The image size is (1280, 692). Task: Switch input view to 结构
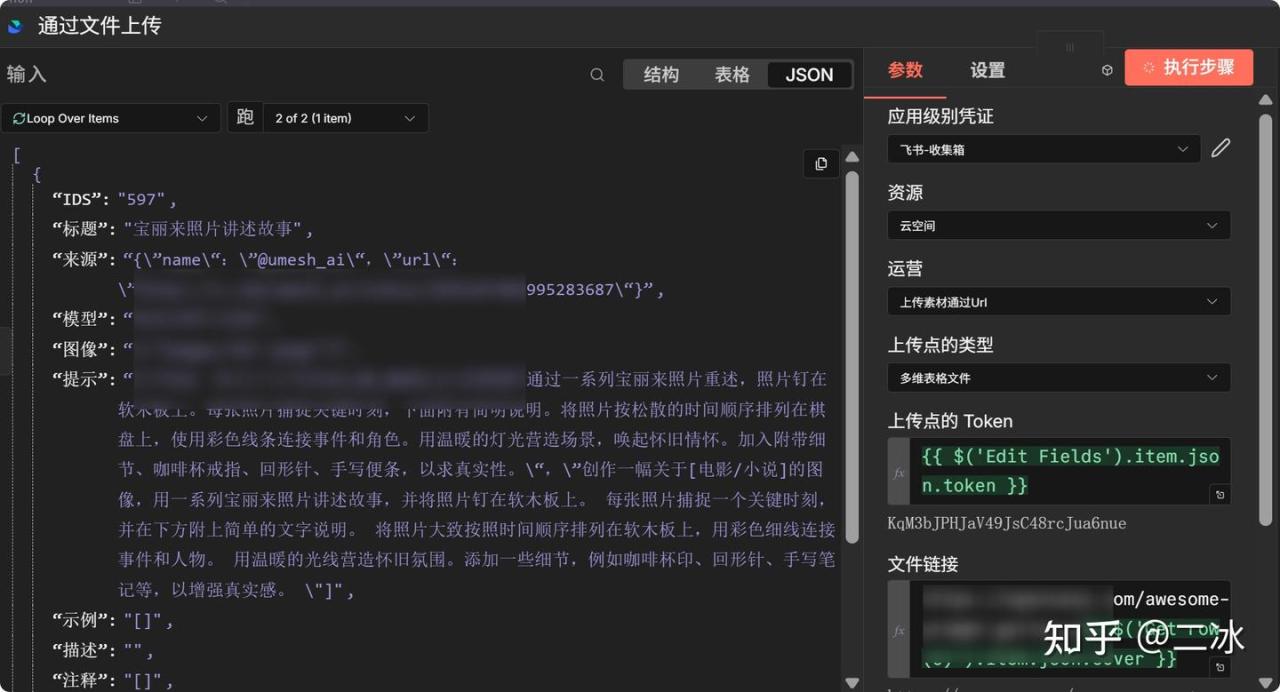661,75
